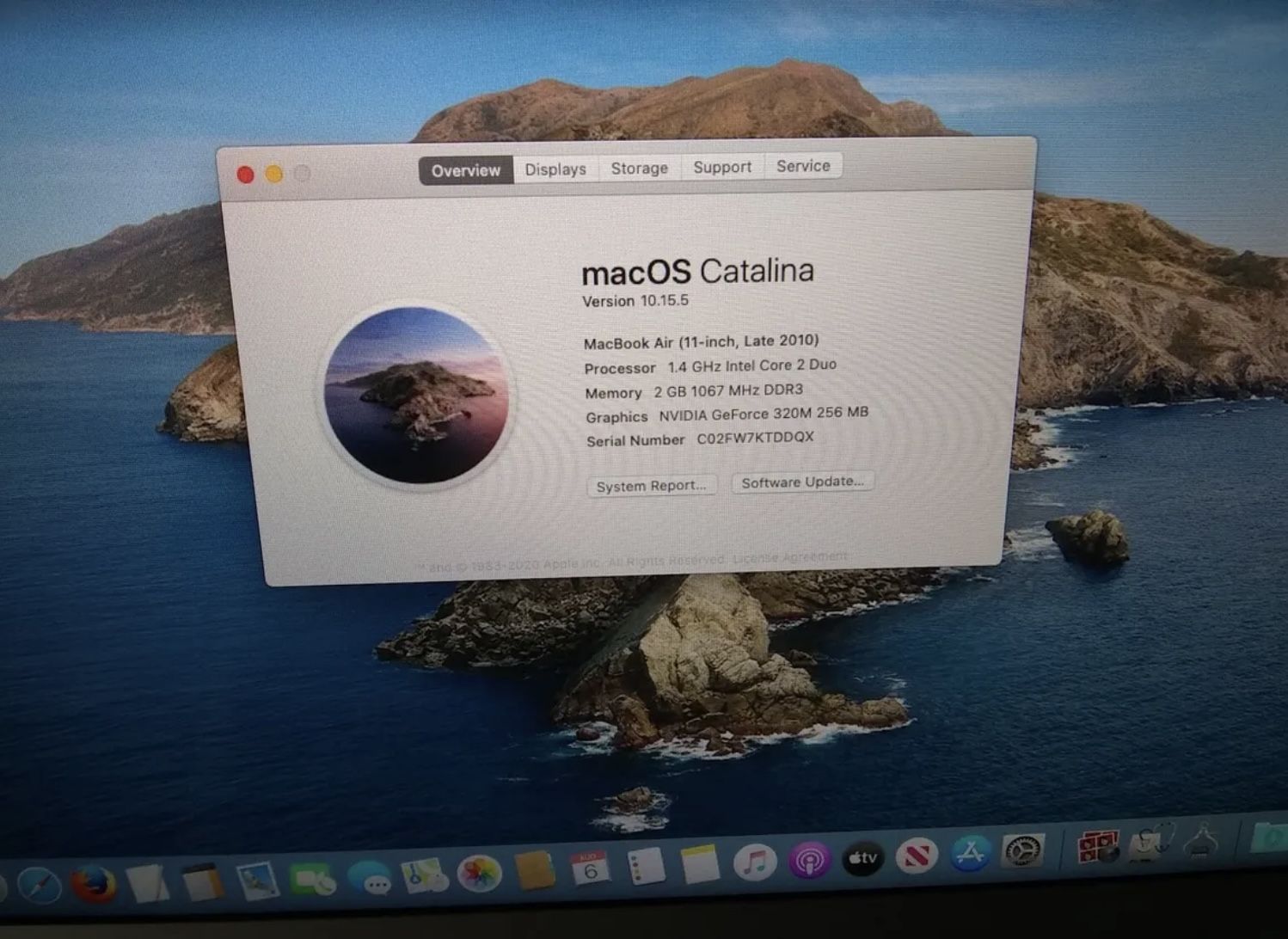This screenshot has width=1288, height=939.
Task: Open the compass-shaped utility icon in Dock
Action: pyautogui.click(x=1202, y=841)
